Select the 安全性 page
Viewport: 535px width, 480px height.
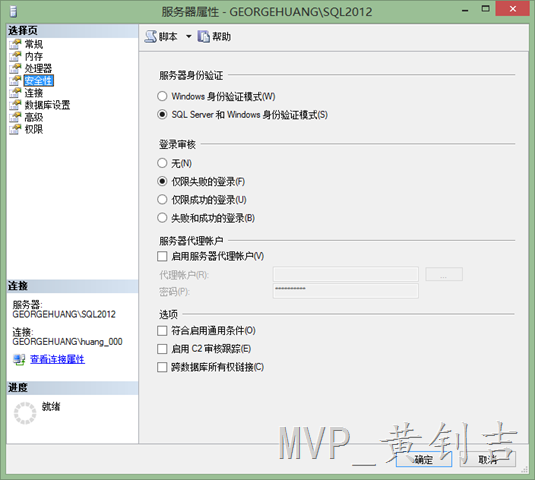coord(38,81)
